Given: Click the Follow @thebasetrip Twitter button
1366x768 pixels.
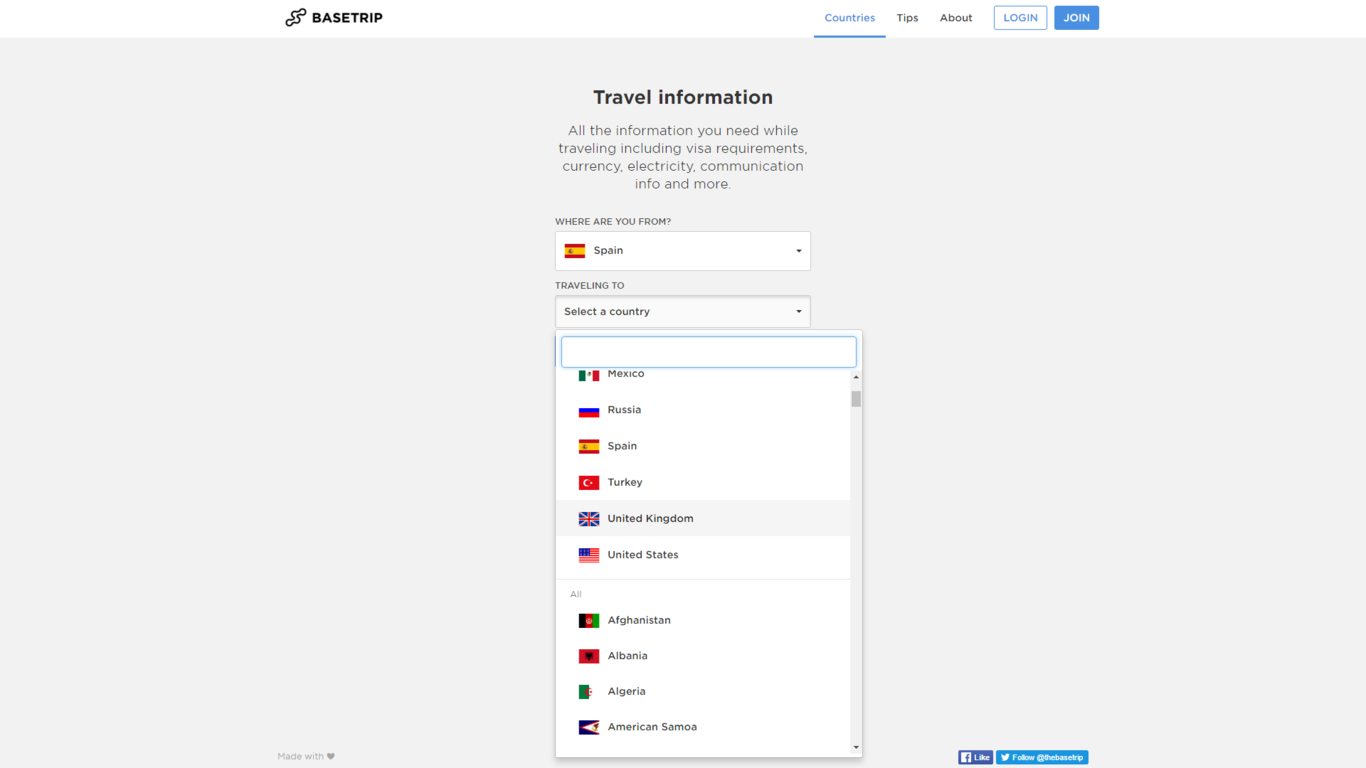Looking at the screenshot, I should pyautogui.click(x=1042, y=757).
